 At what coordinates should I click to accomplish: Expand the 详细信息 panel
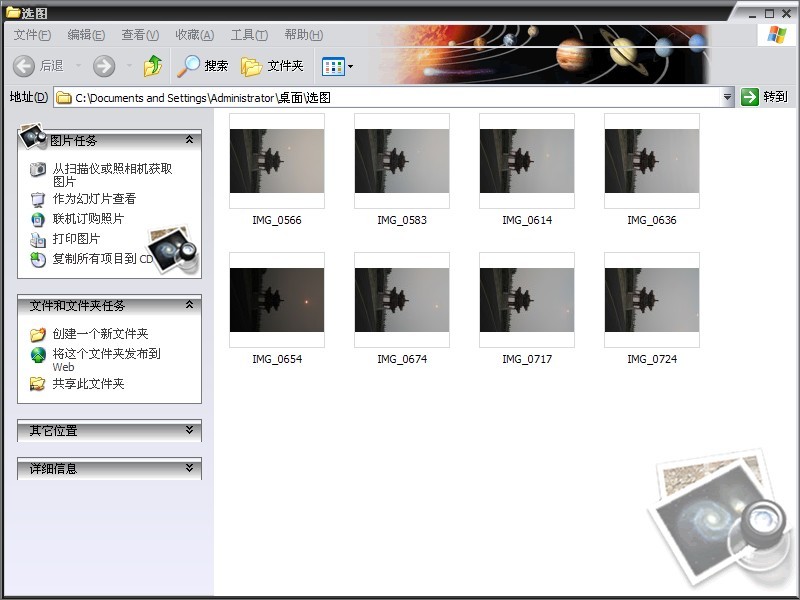click(189, 468)
